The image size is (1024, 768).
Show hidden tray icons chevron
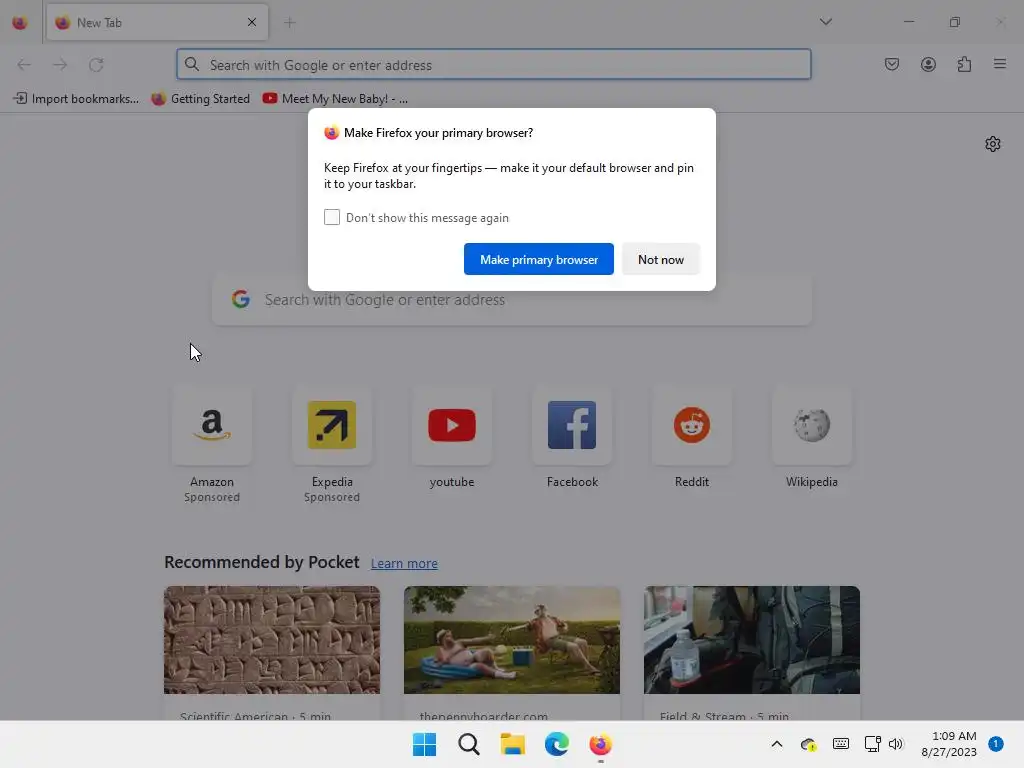coord(776,744)
